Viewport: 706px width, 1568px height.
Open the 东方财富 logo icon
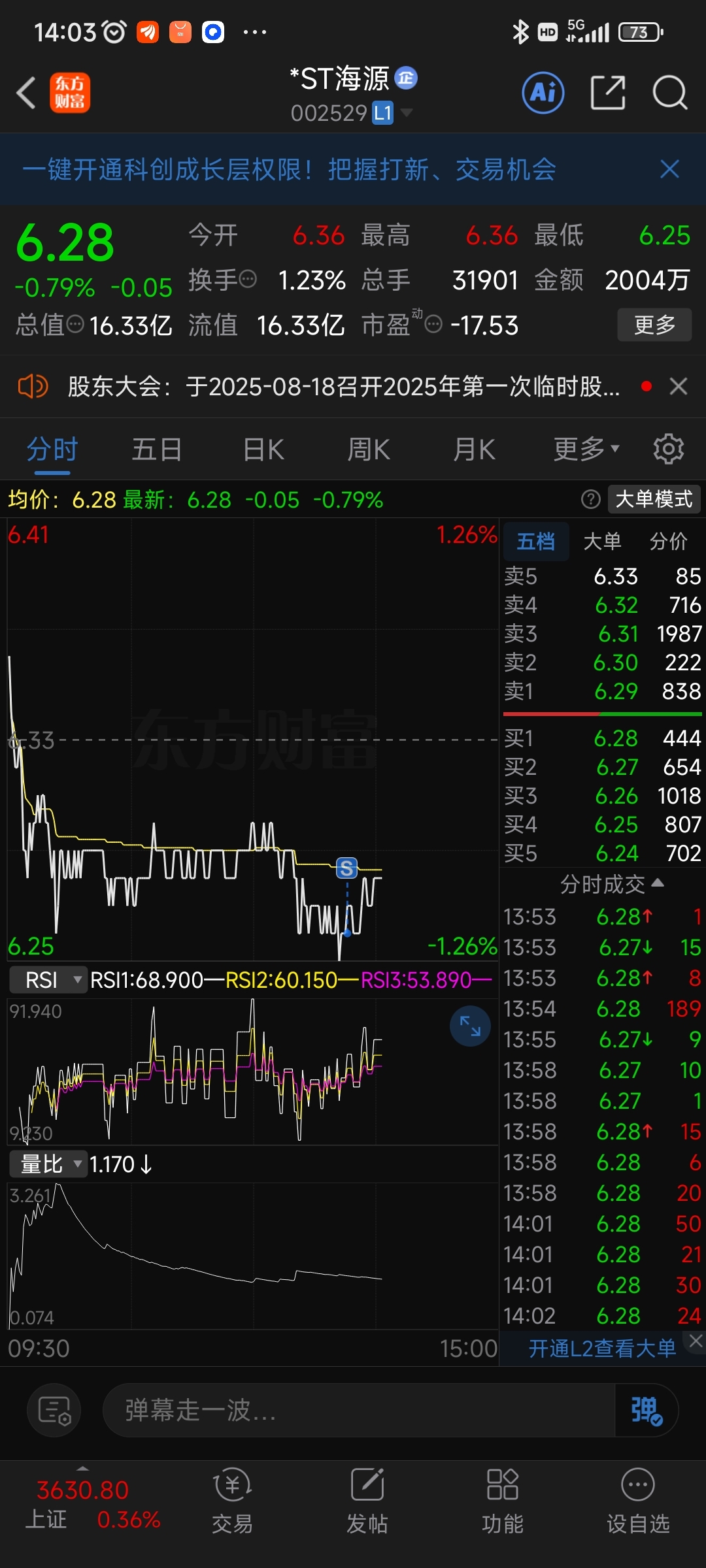70,92
